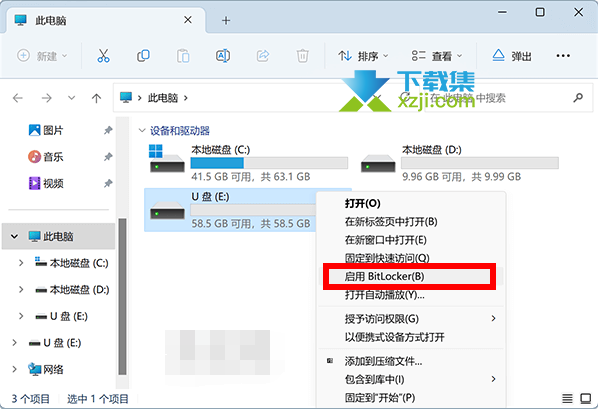Screen dimensions: 598x409
Task: Go up one level arrow
Action: pos(96,98)
